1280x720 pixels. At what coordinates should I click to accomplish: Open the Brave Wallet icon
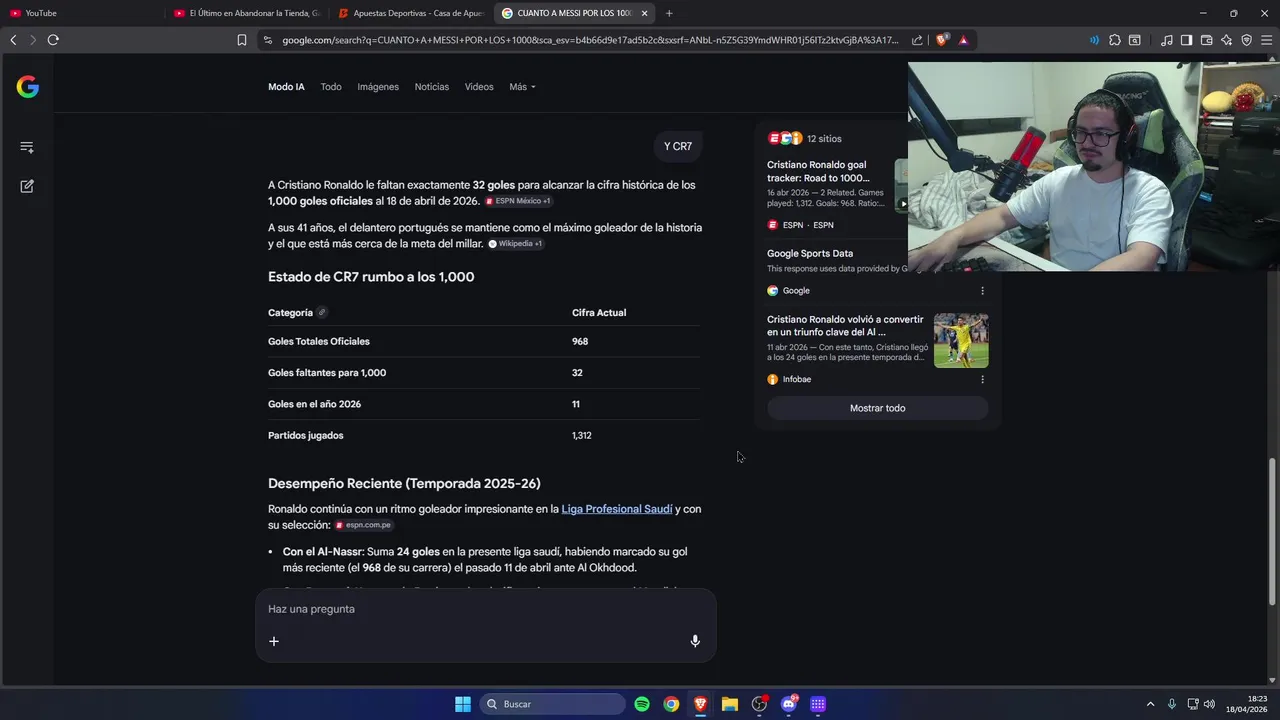[x=1206, y=40]
